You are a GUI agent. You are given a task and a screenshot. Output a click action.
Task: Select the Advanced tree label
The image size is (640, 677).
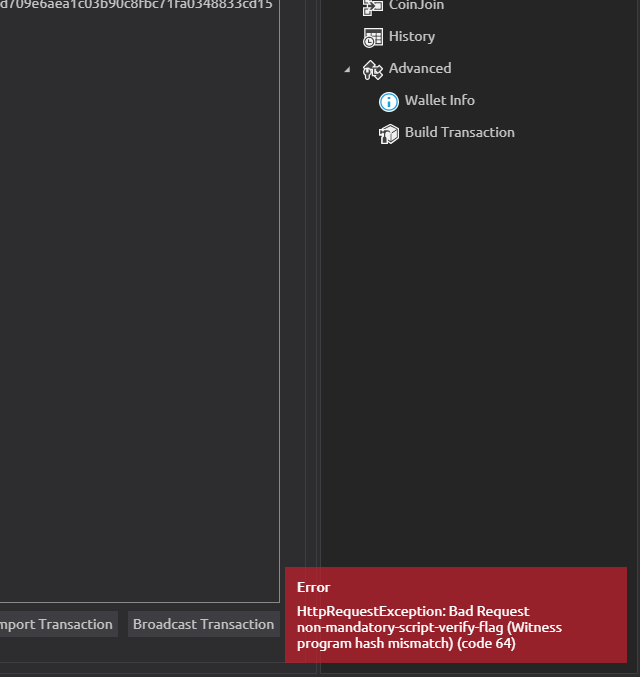[420, 68]
